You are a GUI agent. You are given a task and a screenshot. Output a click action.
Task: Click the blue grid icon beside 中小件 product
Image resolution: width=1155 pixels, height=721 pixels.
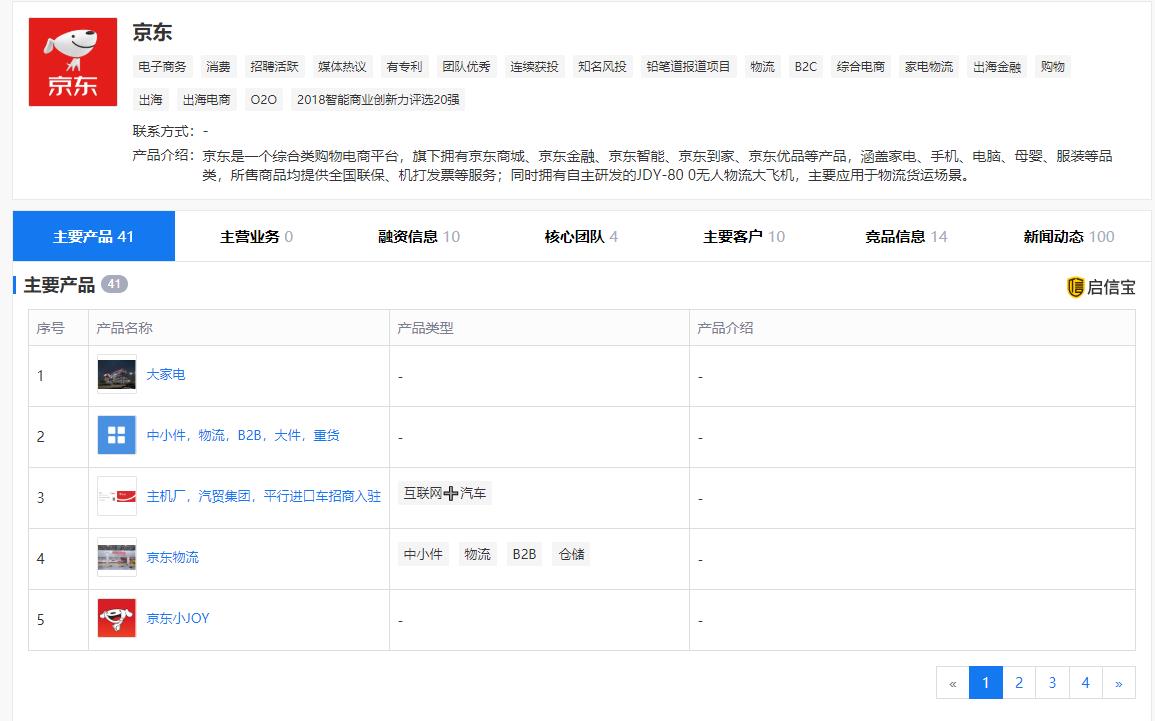click(116, 434)
